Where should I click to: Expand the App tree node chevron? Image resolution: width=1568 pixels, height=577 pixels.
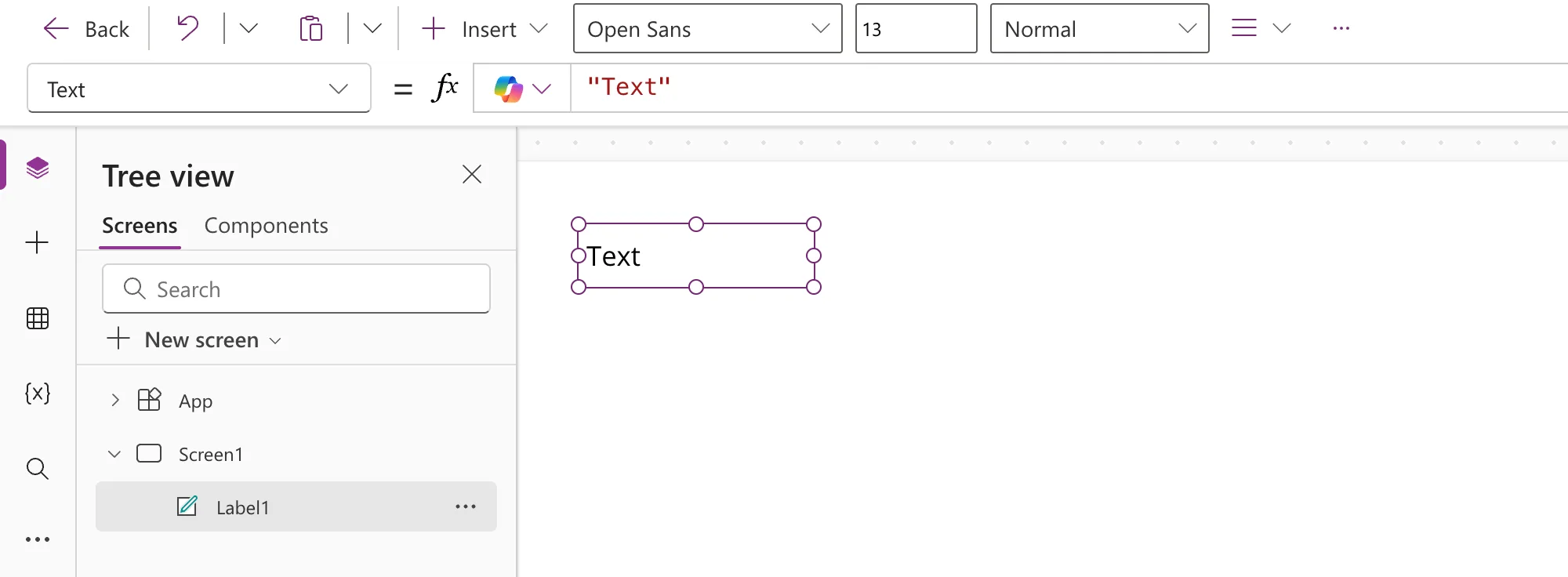tap(115, 400)
